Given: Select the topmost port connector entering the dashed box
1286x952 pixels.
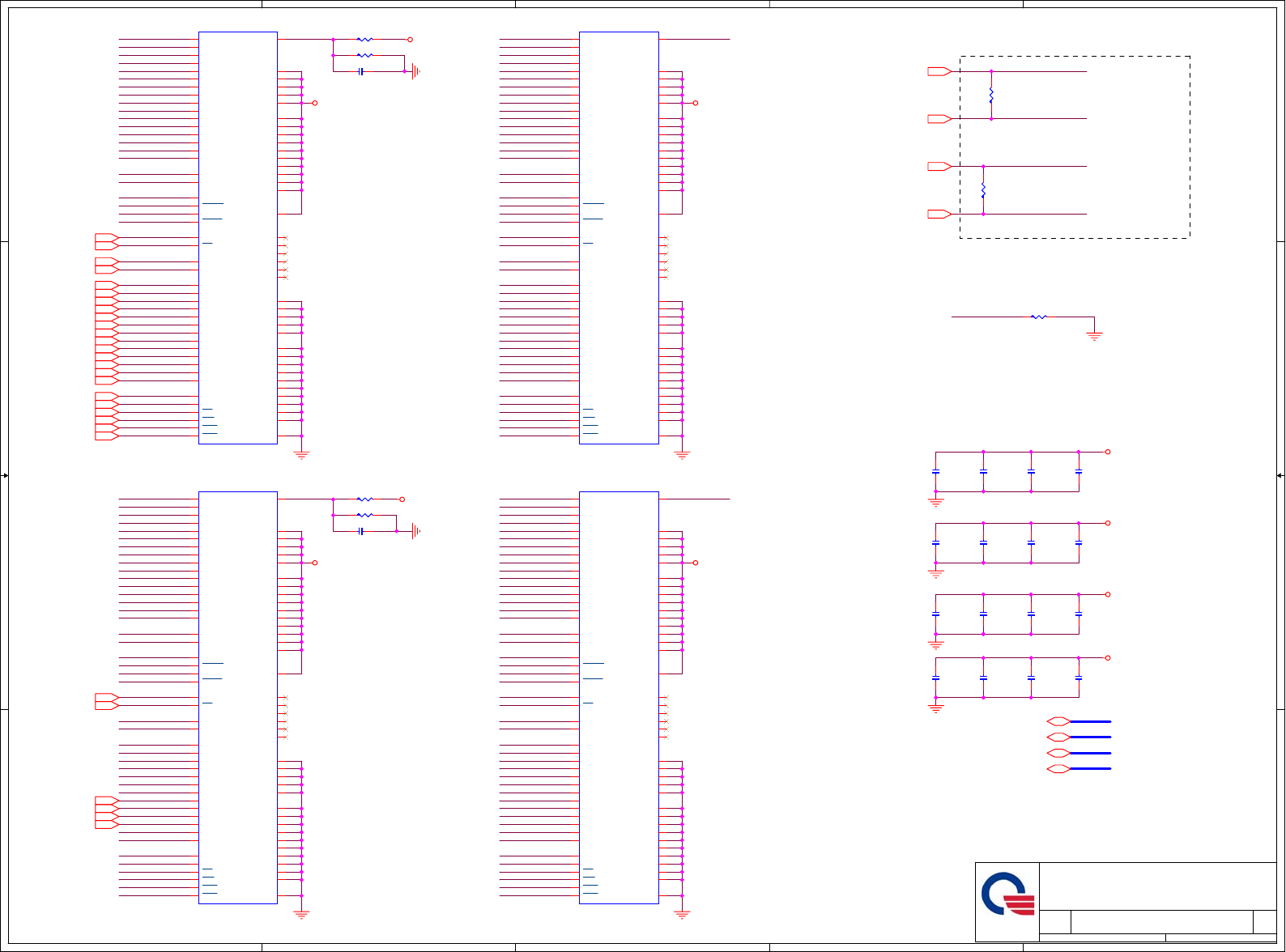Looking at the screenshot, I should click(939, 72).
